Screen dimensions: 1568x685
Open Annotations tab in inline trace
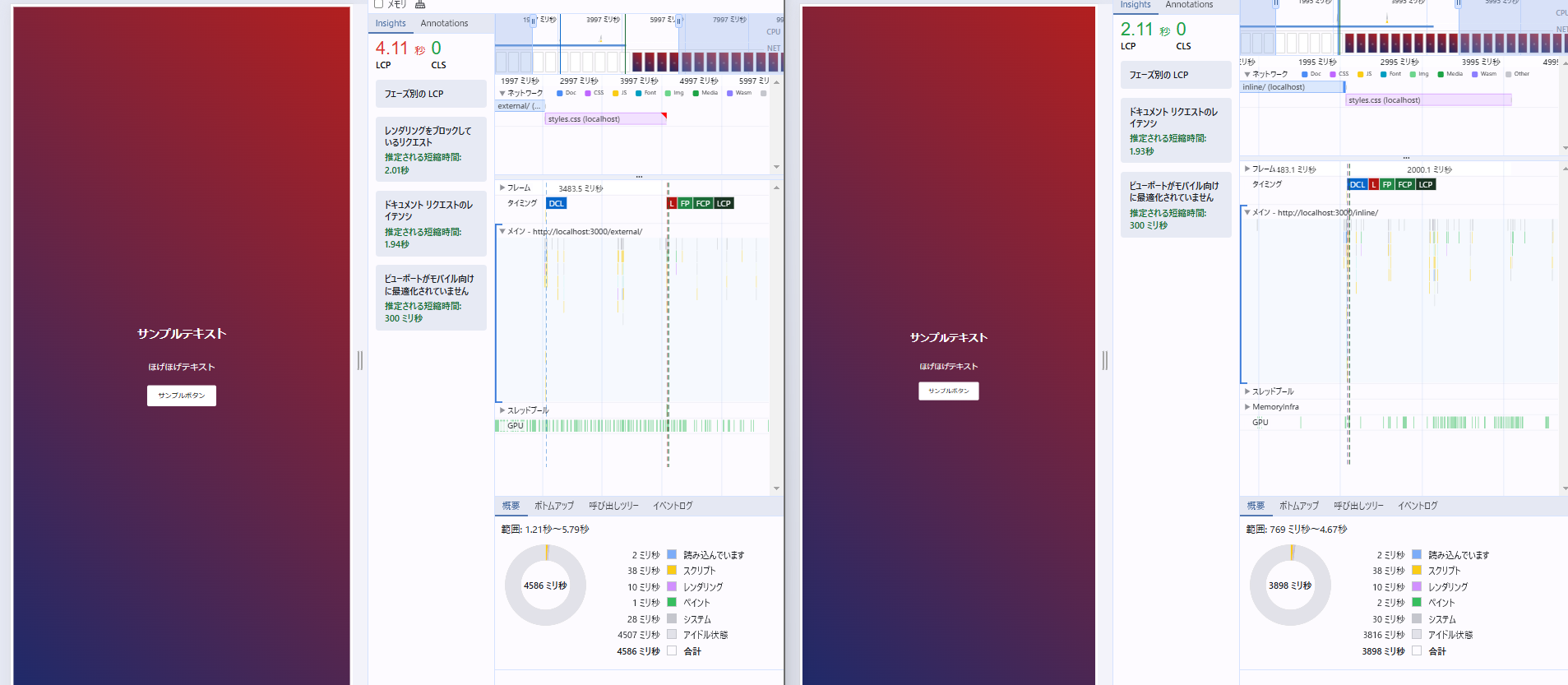1189,5
